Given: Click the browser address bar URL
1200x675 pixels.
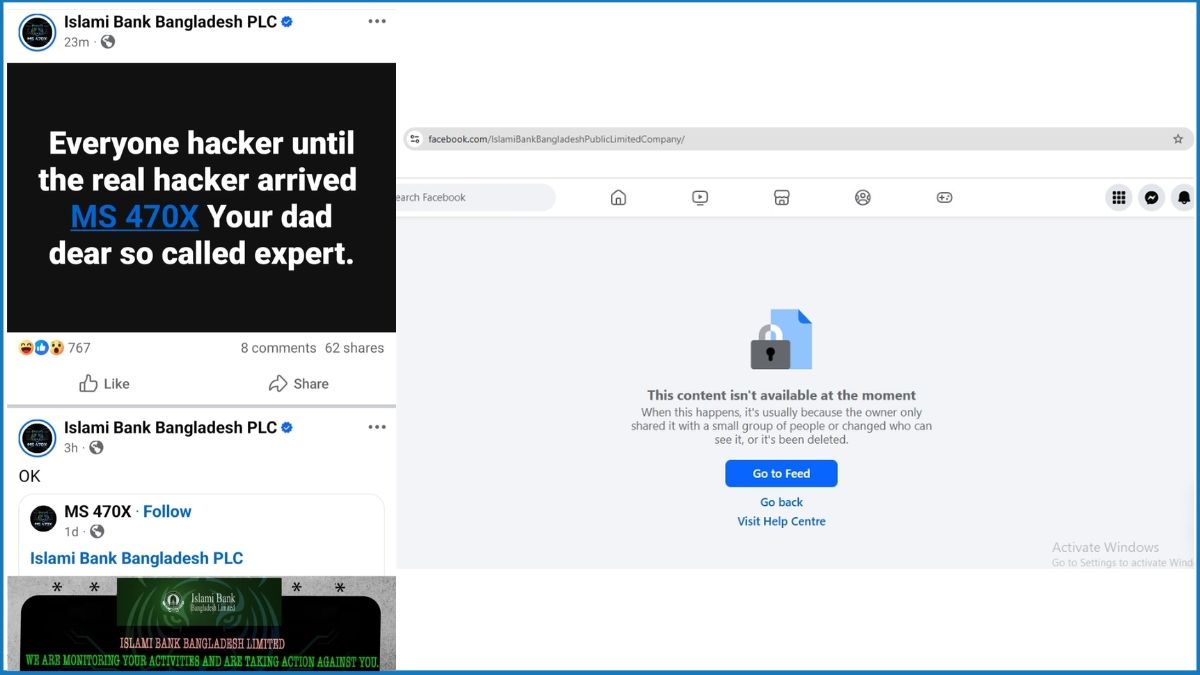Looking at the screenshot, I should click(556, 139).
